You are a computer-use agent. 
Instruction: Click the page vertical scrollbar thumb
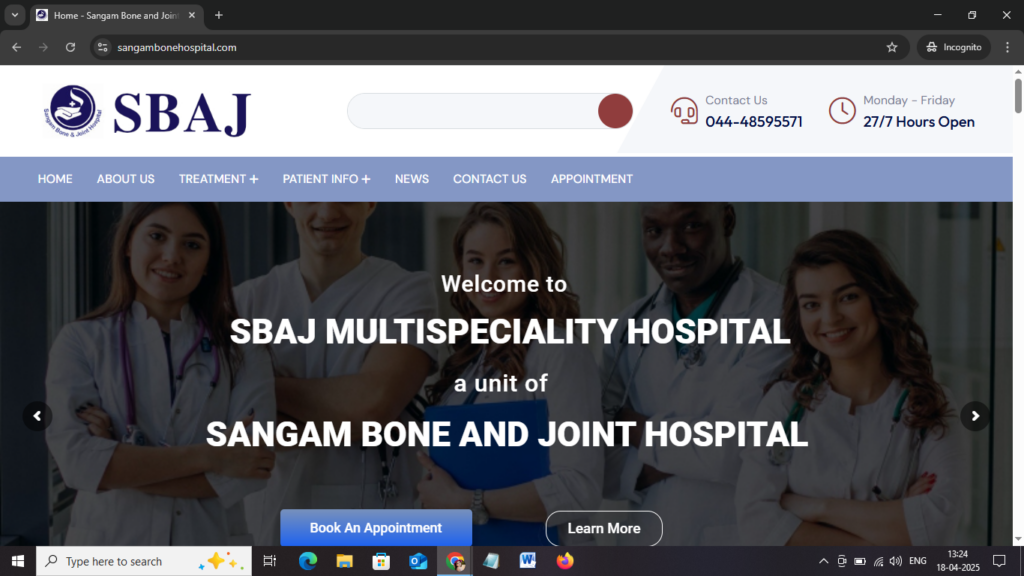(x=1018, y=95)
